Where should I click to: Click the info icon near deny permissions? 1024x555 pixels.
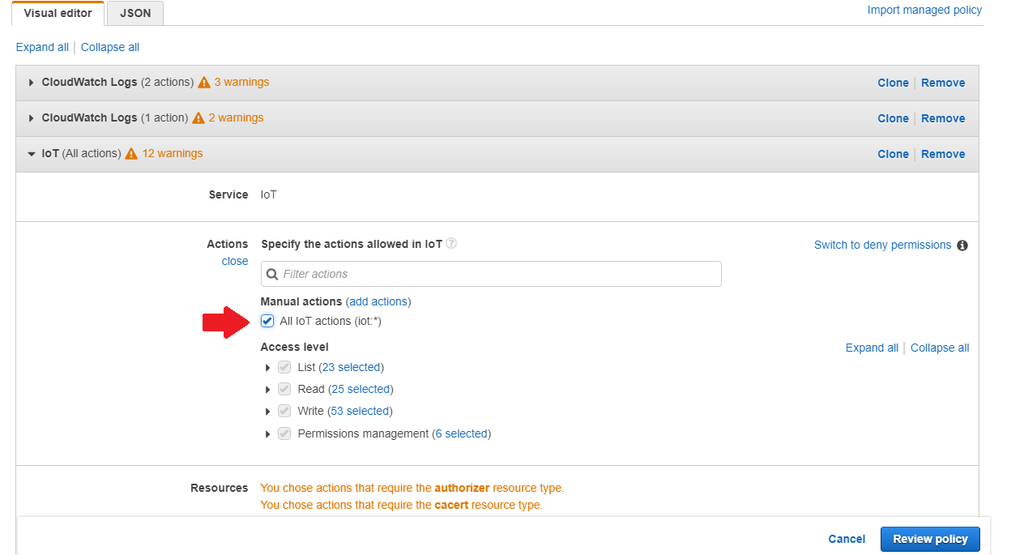point(962,245)
